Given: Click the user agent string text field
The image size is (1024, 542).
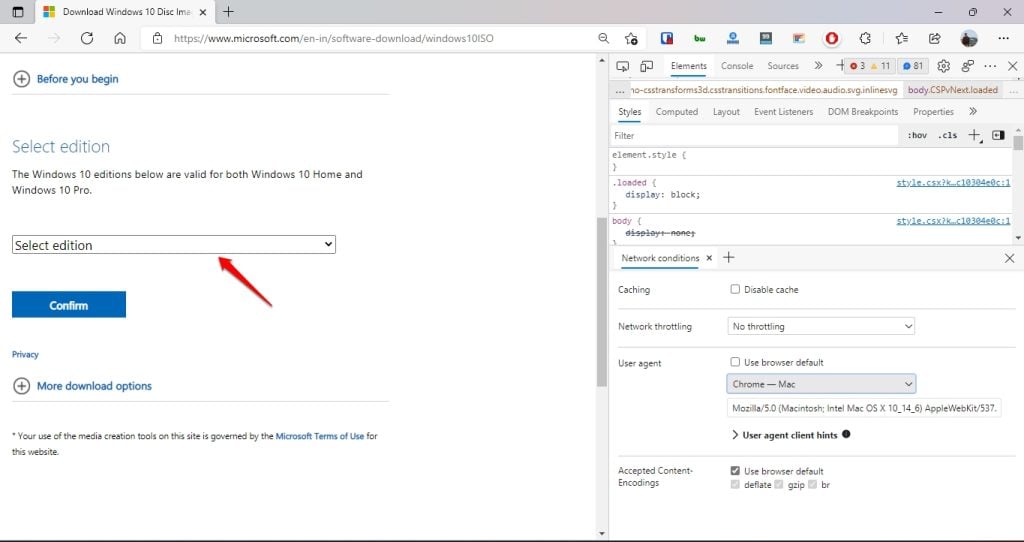Looking at the screenshot, I should (x=863, y=408).
